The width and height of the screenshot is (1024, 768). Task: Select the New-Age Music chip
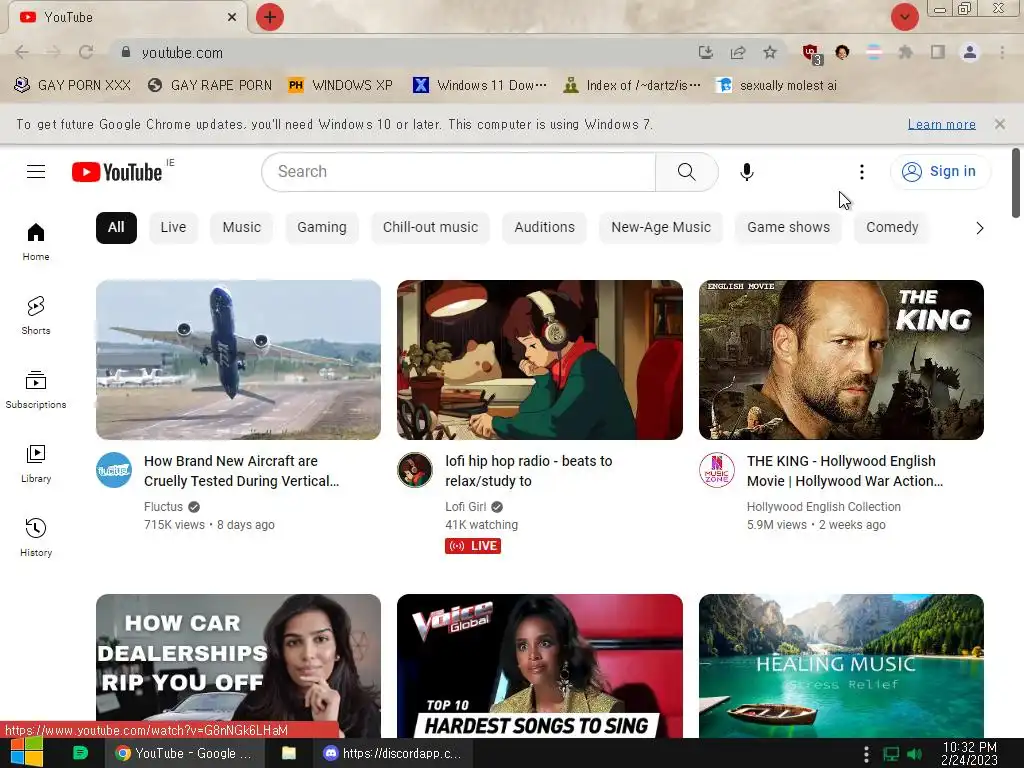click(x=661, y=227)
